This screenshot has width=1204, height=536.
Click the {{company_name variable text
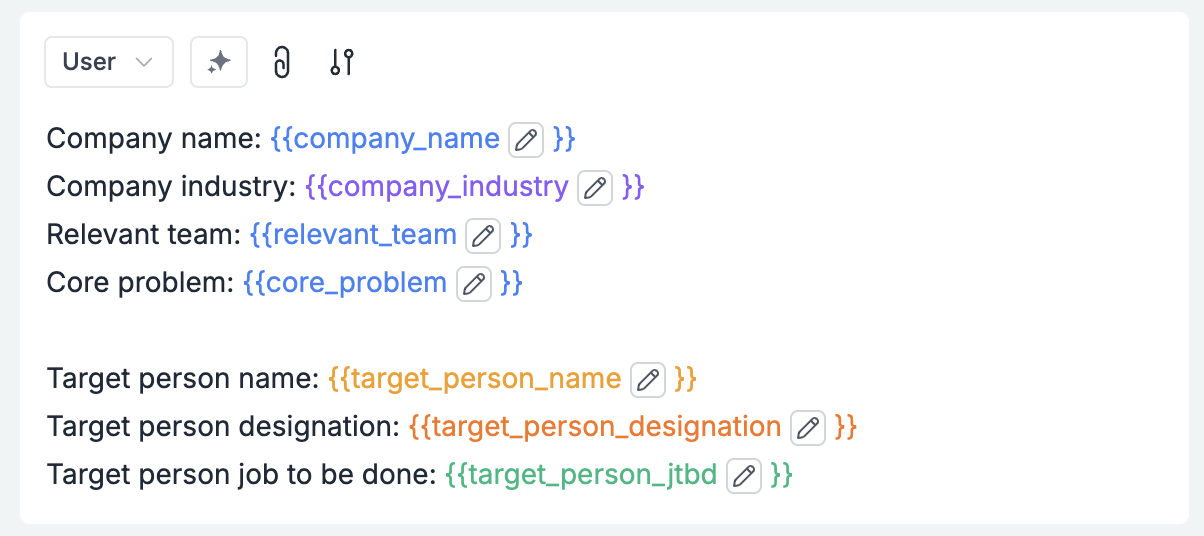(x=385, y=138)
